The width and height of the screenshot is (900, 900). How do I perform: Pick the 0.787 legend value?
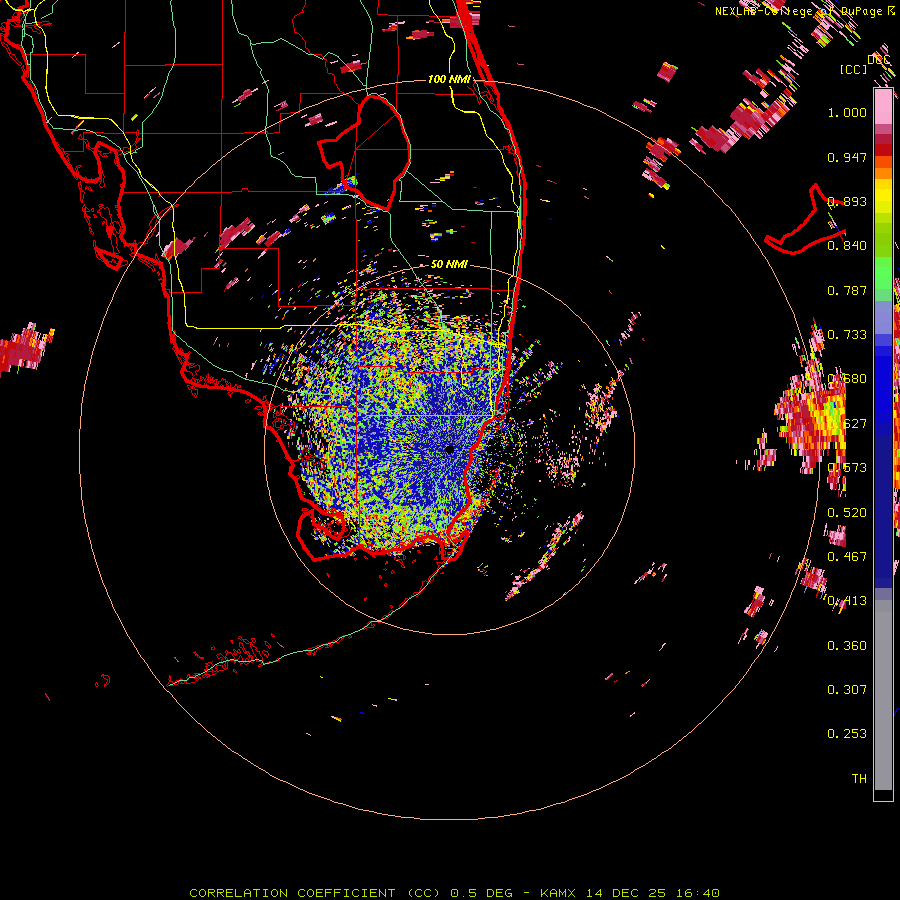847,290
